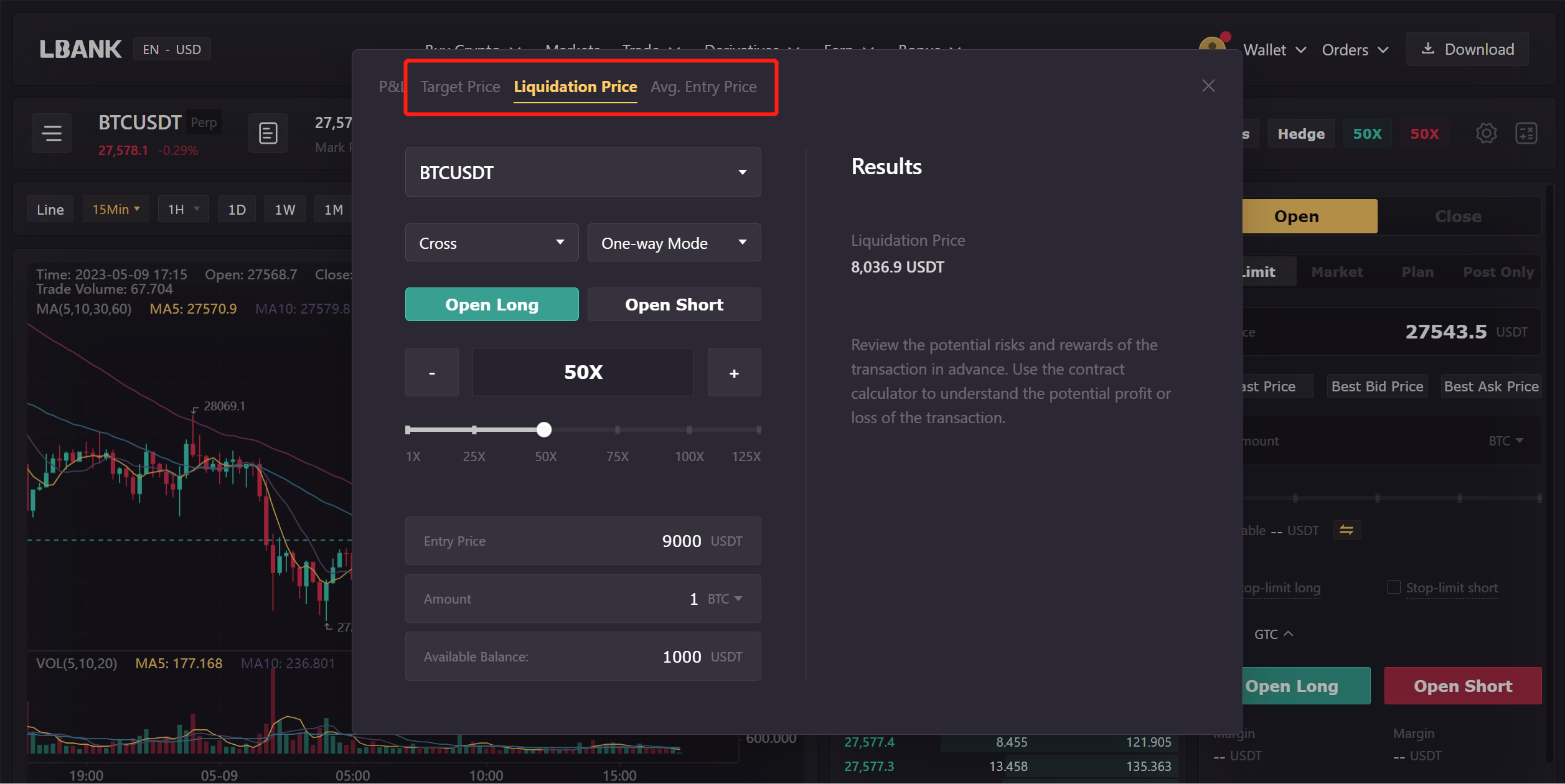Expand the GTC time-in-force selector

pos(1273,634)
